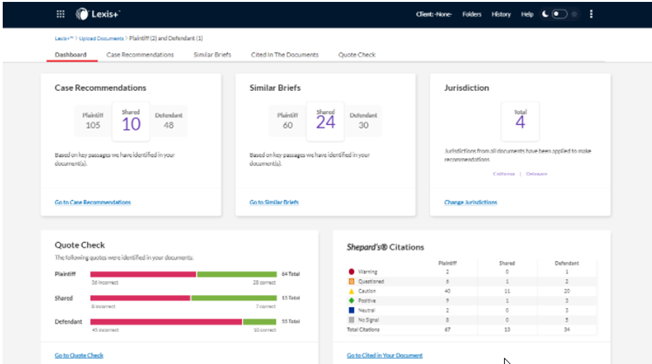Click the Plaintiff column header in Shepard's table
The image size is (652, 364).
pyautogui.click(x=447, y=263)
